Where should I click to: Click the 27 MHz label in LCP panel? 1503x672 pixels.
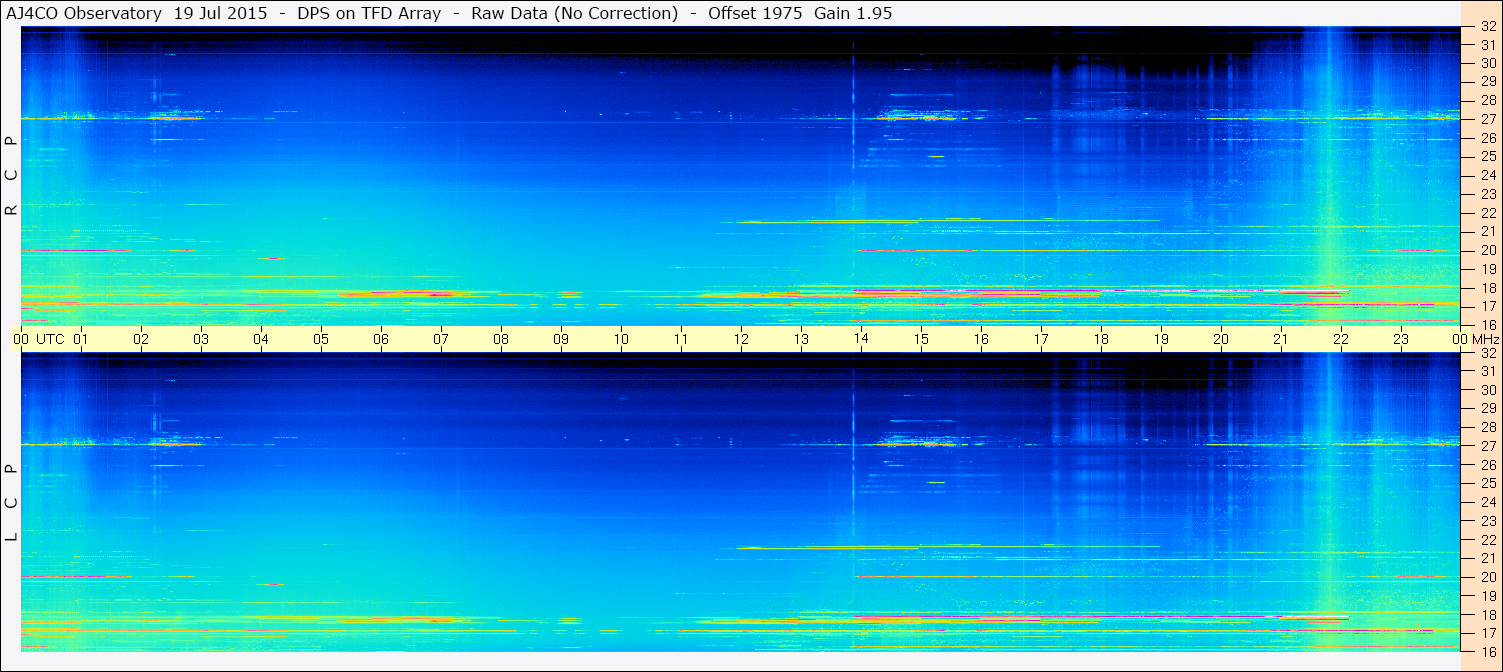1487,446
